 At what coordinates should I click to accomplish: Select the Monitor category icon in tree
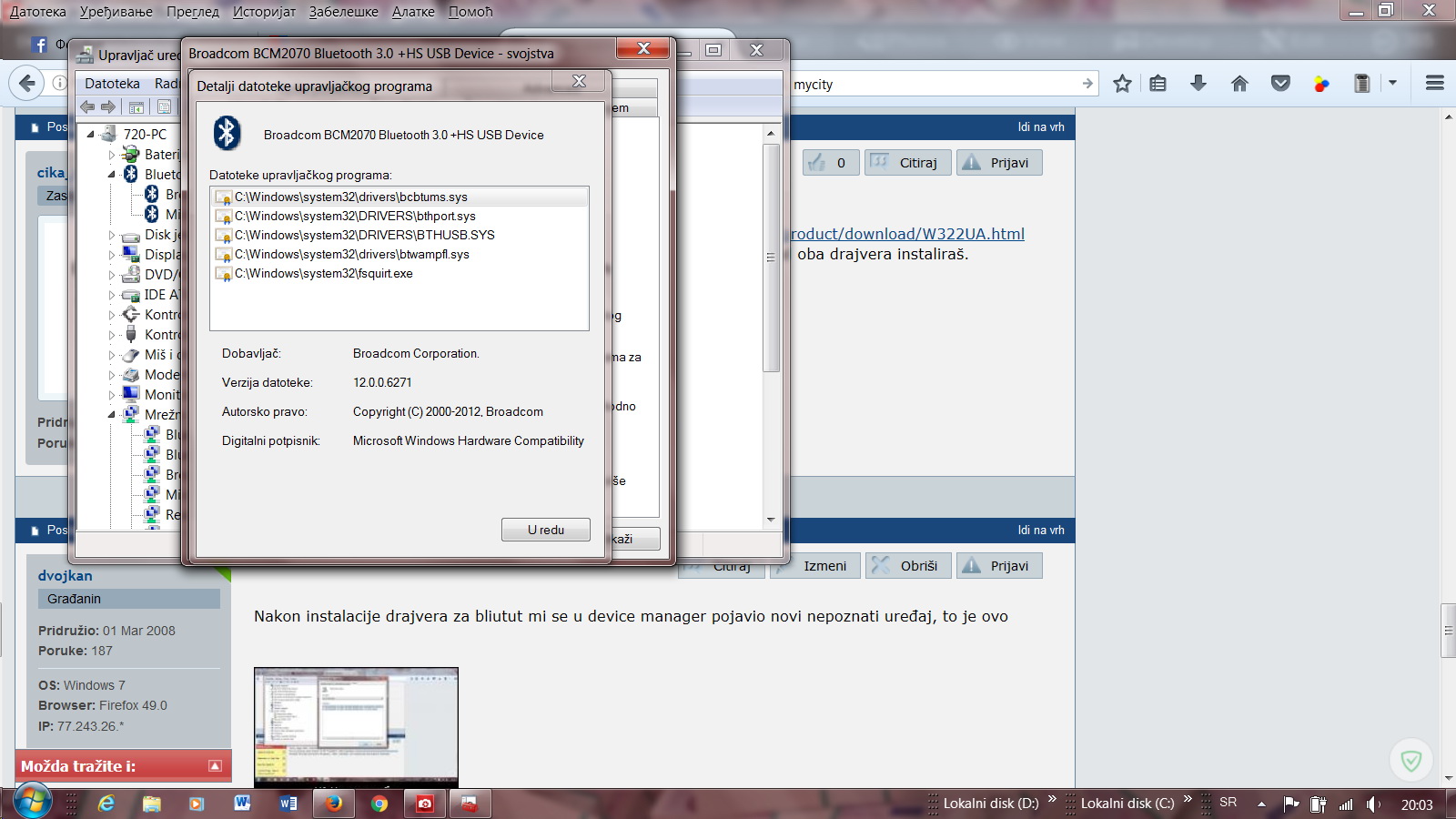(x=131, y=394)
